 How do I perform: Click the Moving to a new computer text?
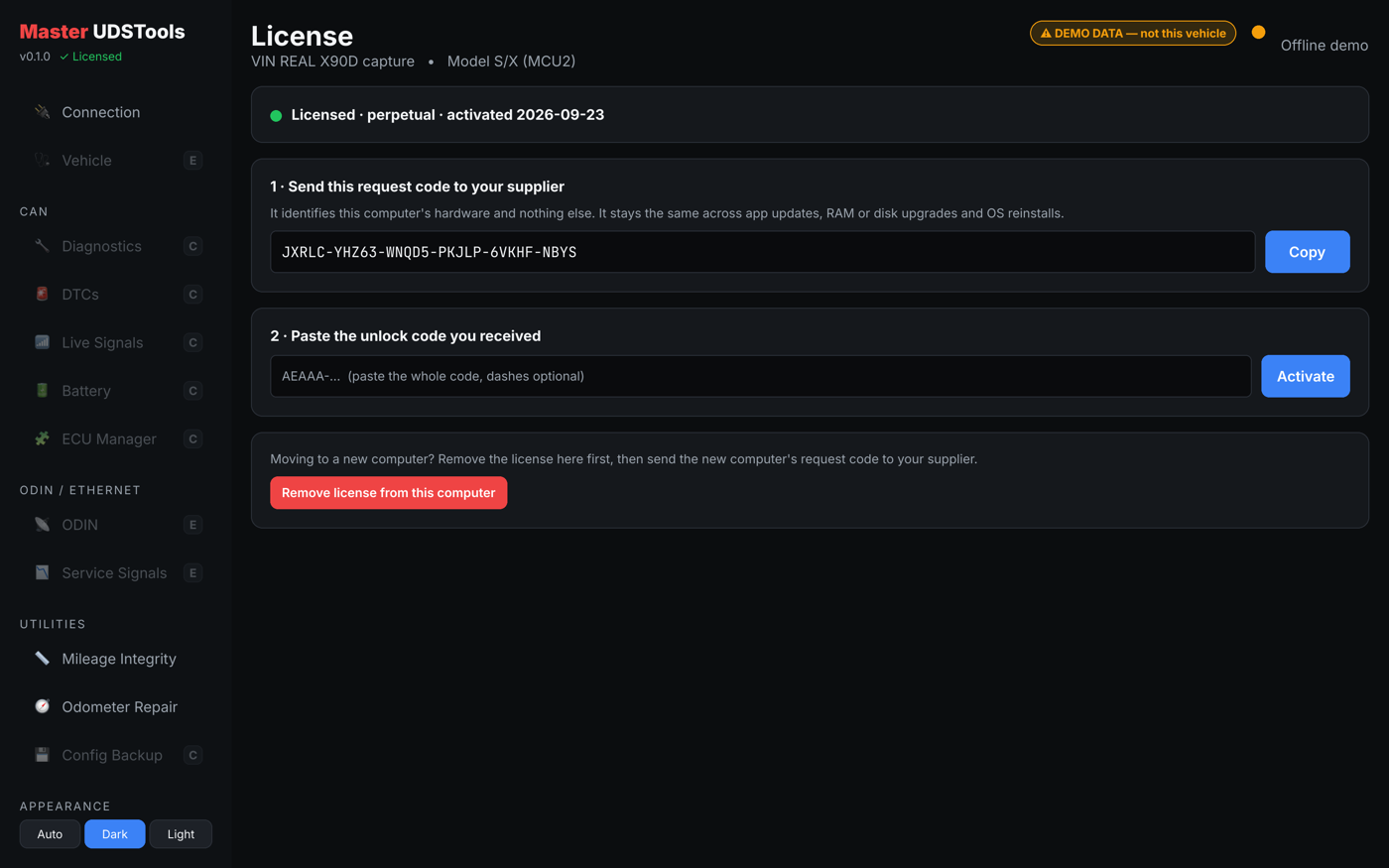pos(623,459)
